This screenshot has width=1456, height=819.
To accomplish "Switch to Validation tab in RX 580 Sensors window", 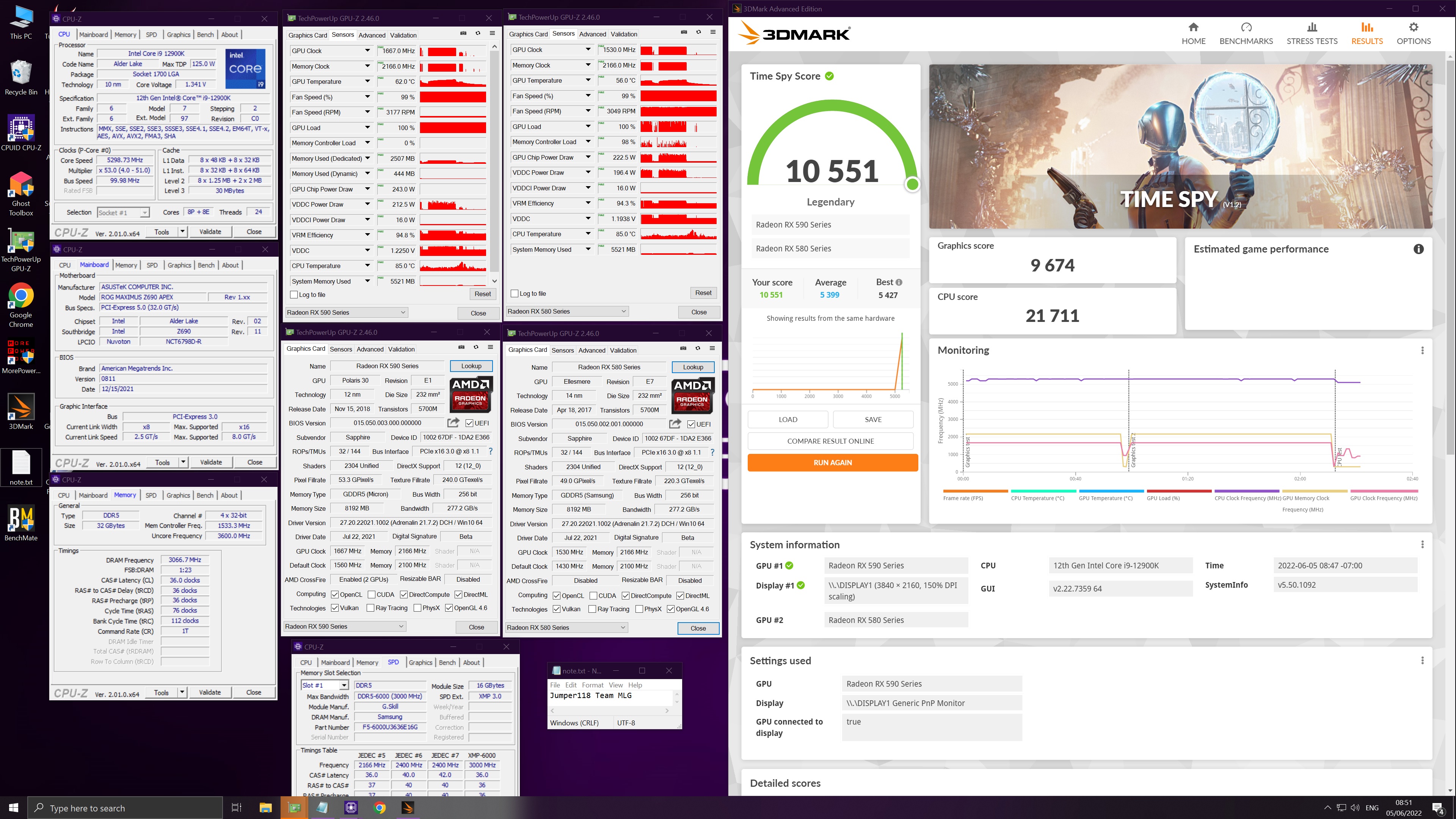I will click(624, 34).
